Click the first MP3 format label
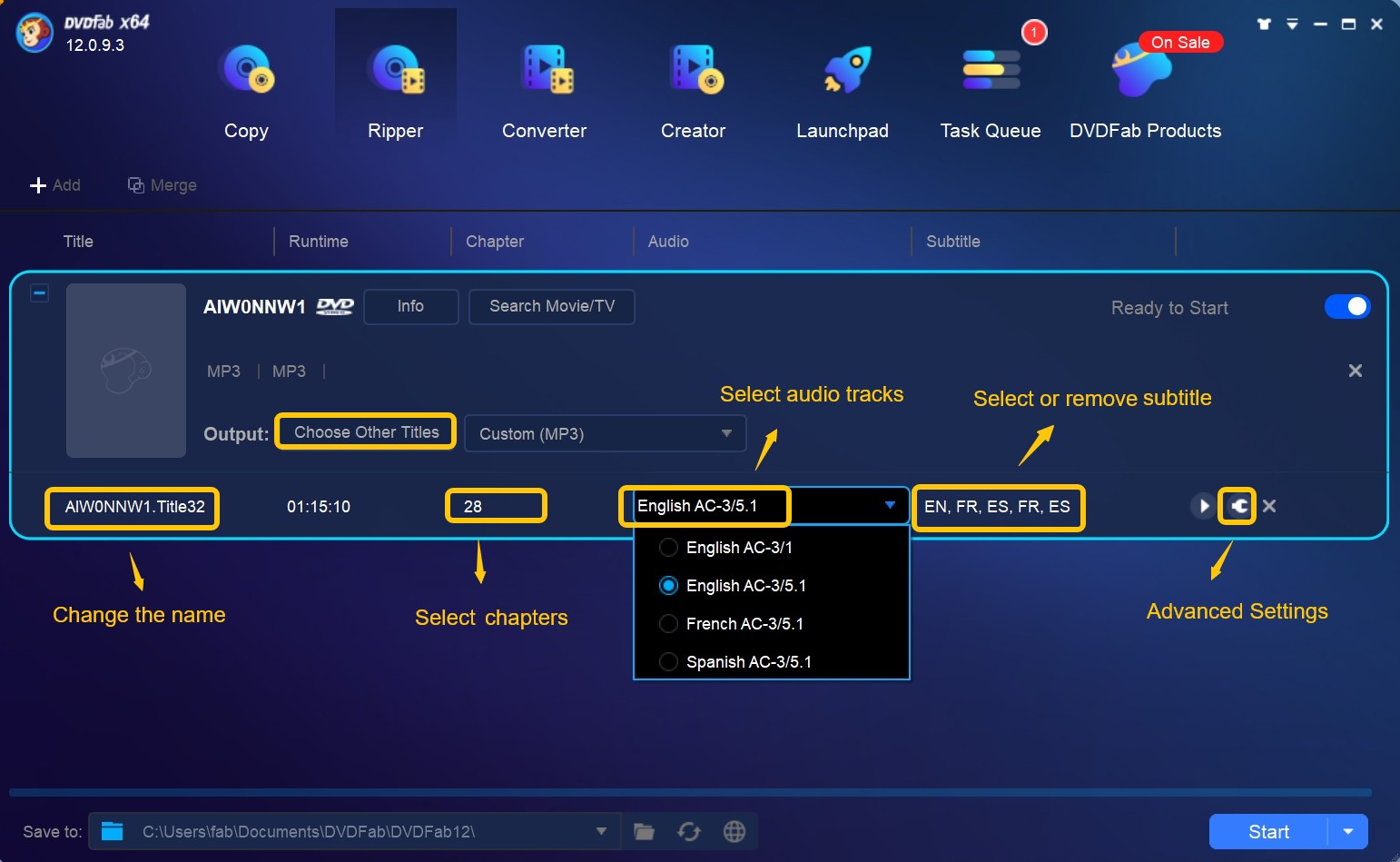The height and width of the screenshot is (862, 1400). click(x=223, y=372)
